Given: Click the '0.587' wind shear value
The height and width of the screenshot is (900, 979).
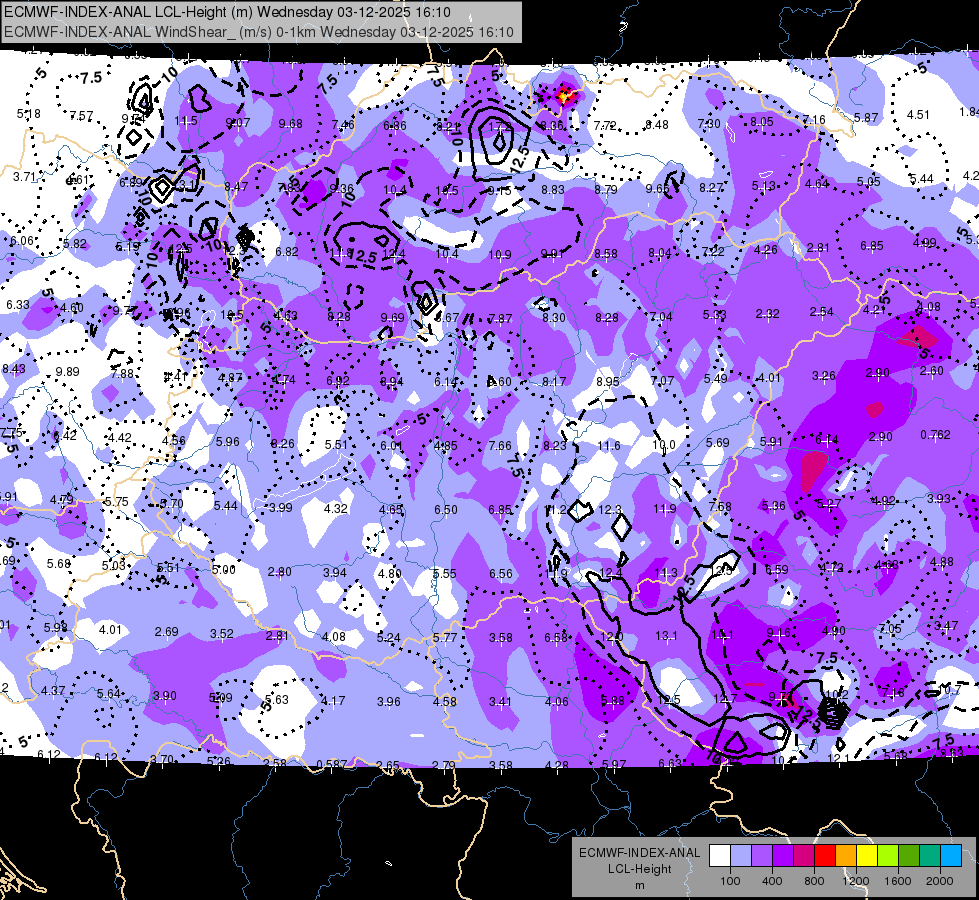Looking at the screenshot, I should pos(332,764).
